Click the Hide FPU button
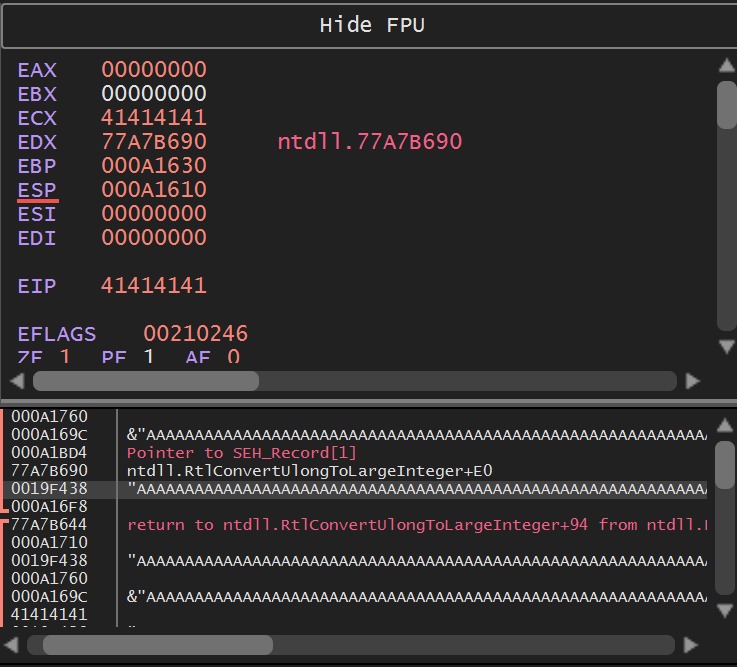 [x=368, y=25]
